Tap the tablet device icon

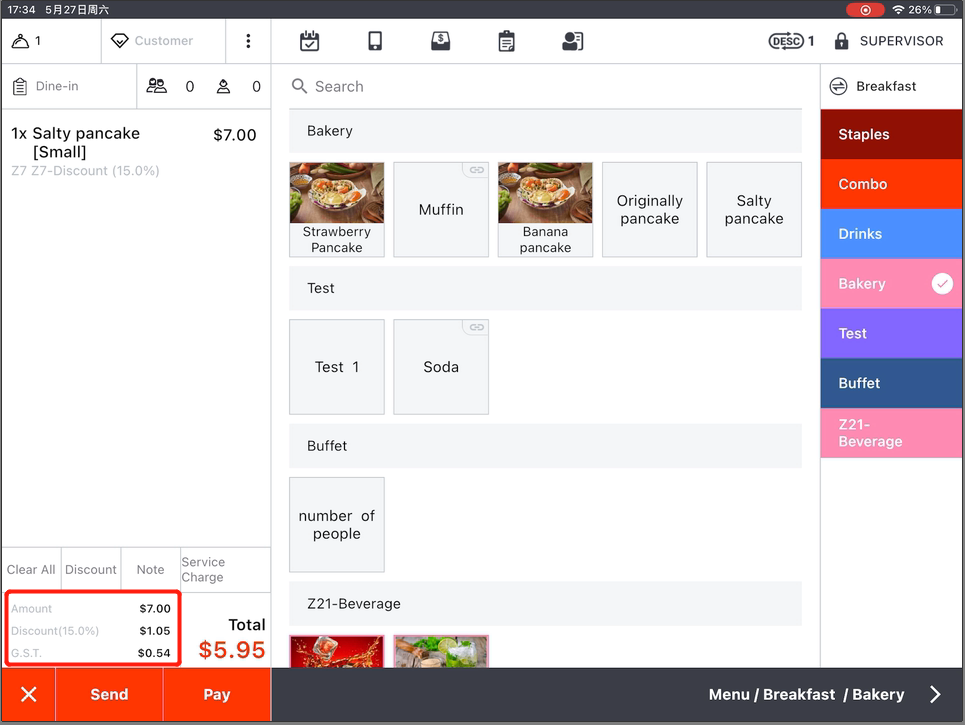pyautogui.click(x=375, y=41)
